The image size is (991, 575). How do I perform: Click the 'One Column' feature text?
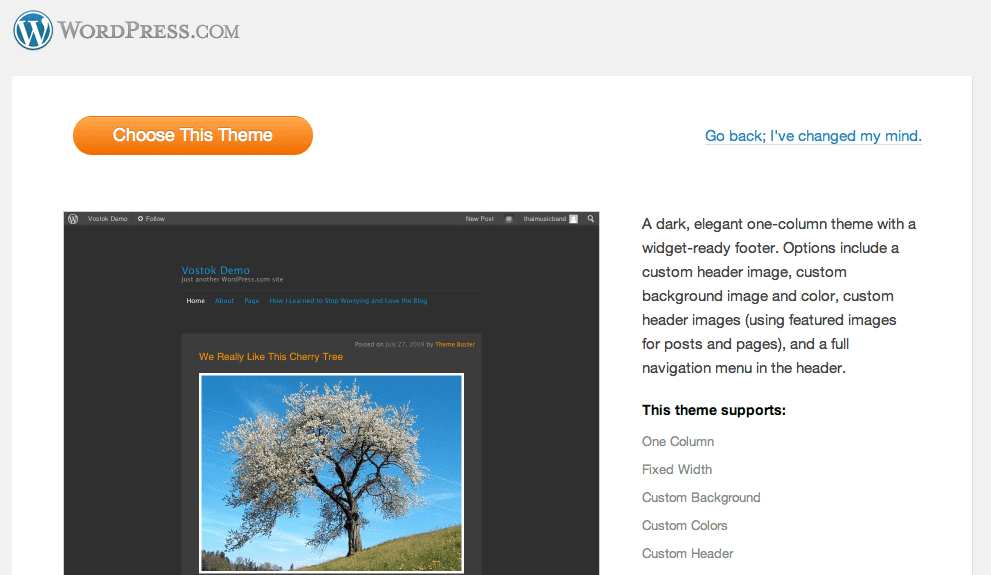pos(678,442)
